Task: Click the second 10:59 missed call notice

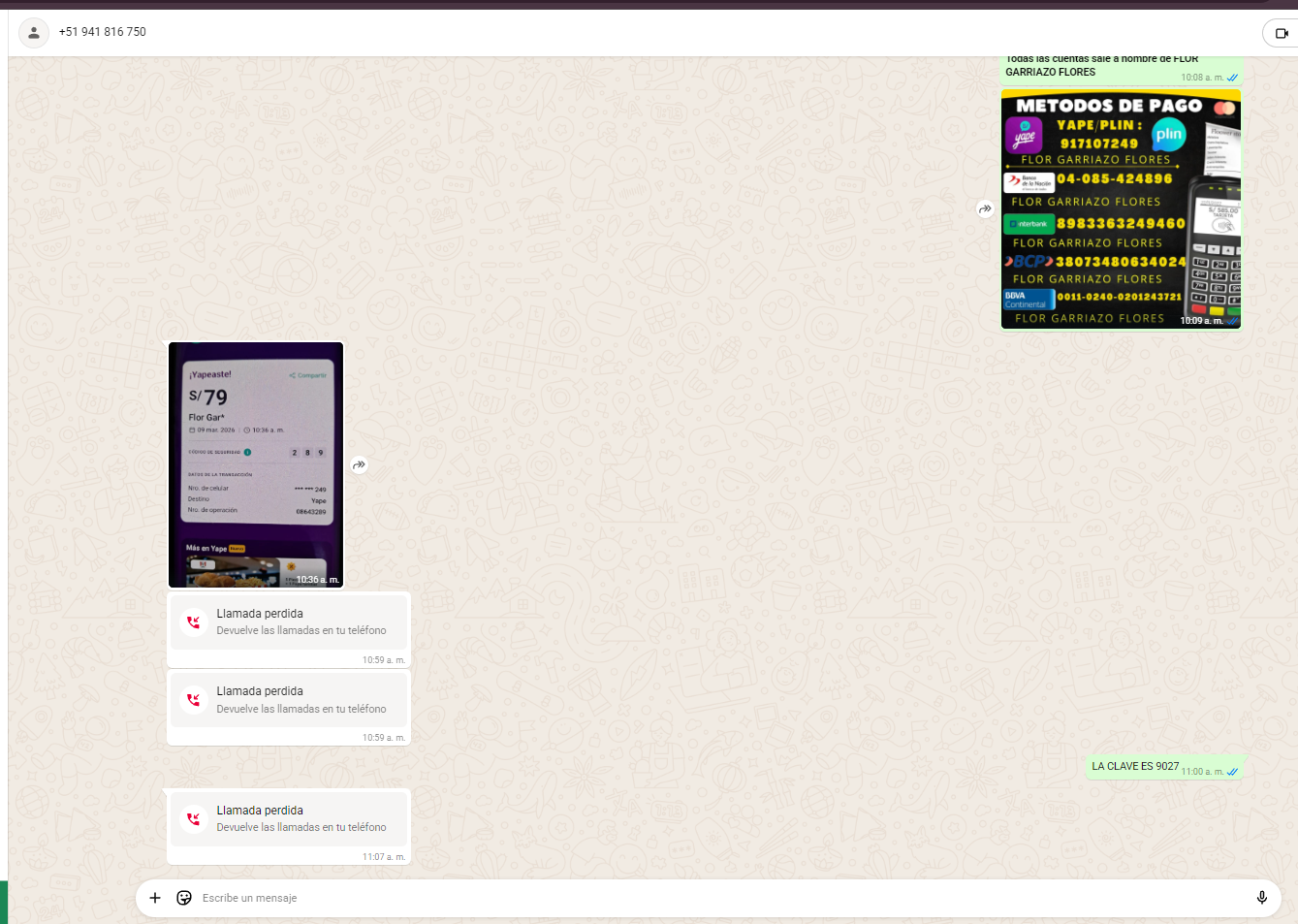Action: pos(289,699)
